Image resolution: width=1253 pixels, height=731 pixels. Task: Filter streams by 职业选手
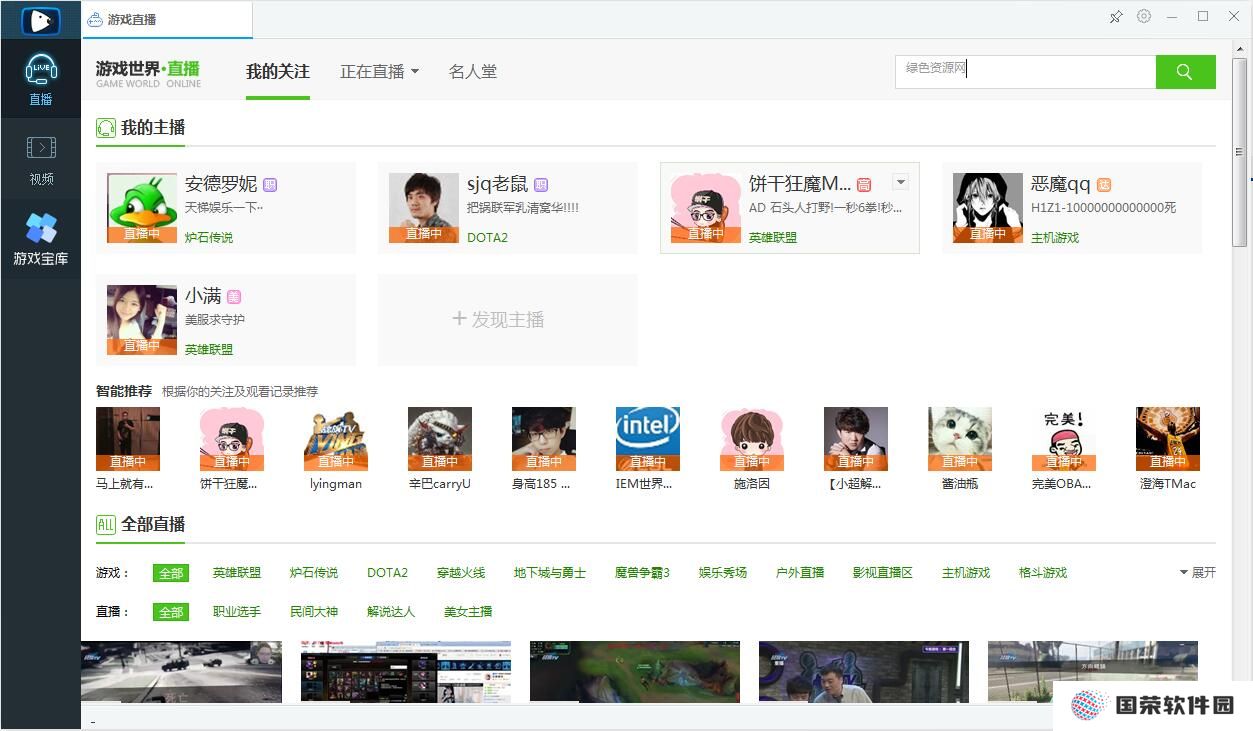click(237, 612)
